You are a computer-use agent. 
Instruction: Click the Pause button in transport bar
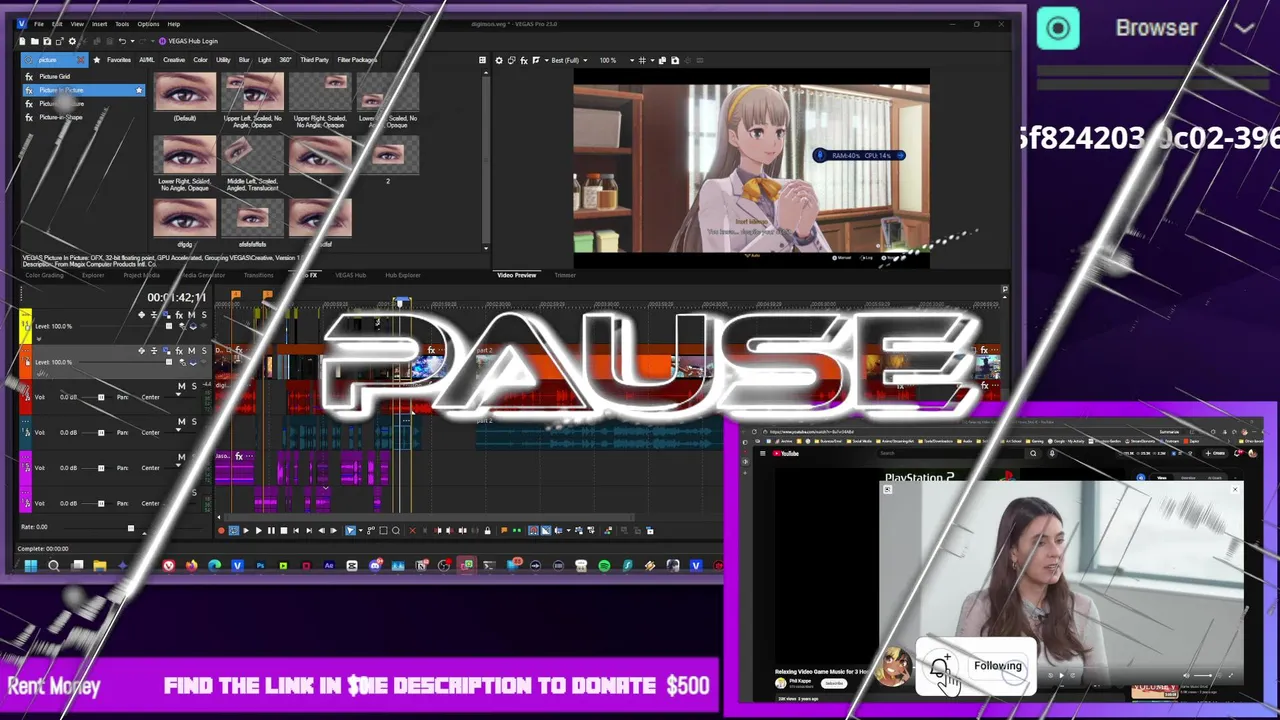pyautogui.click(x=271, y=530)
